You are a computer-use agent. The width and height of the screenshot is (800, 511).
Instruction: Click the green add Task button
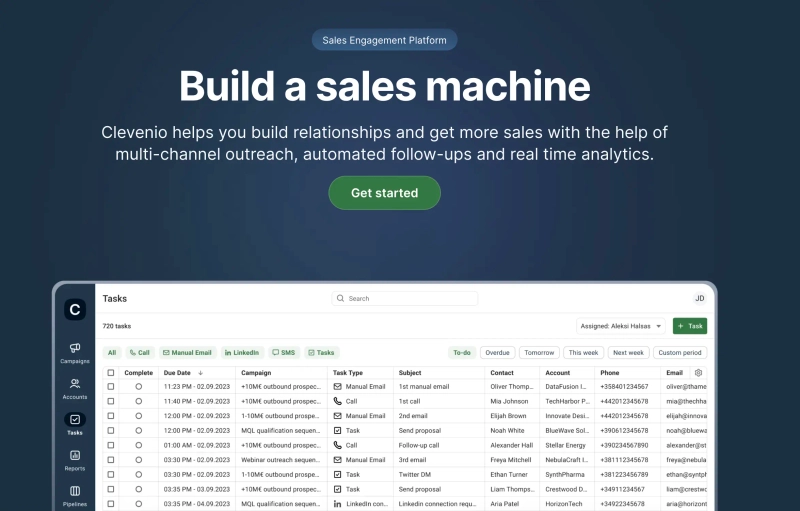(x=689, y=326)
